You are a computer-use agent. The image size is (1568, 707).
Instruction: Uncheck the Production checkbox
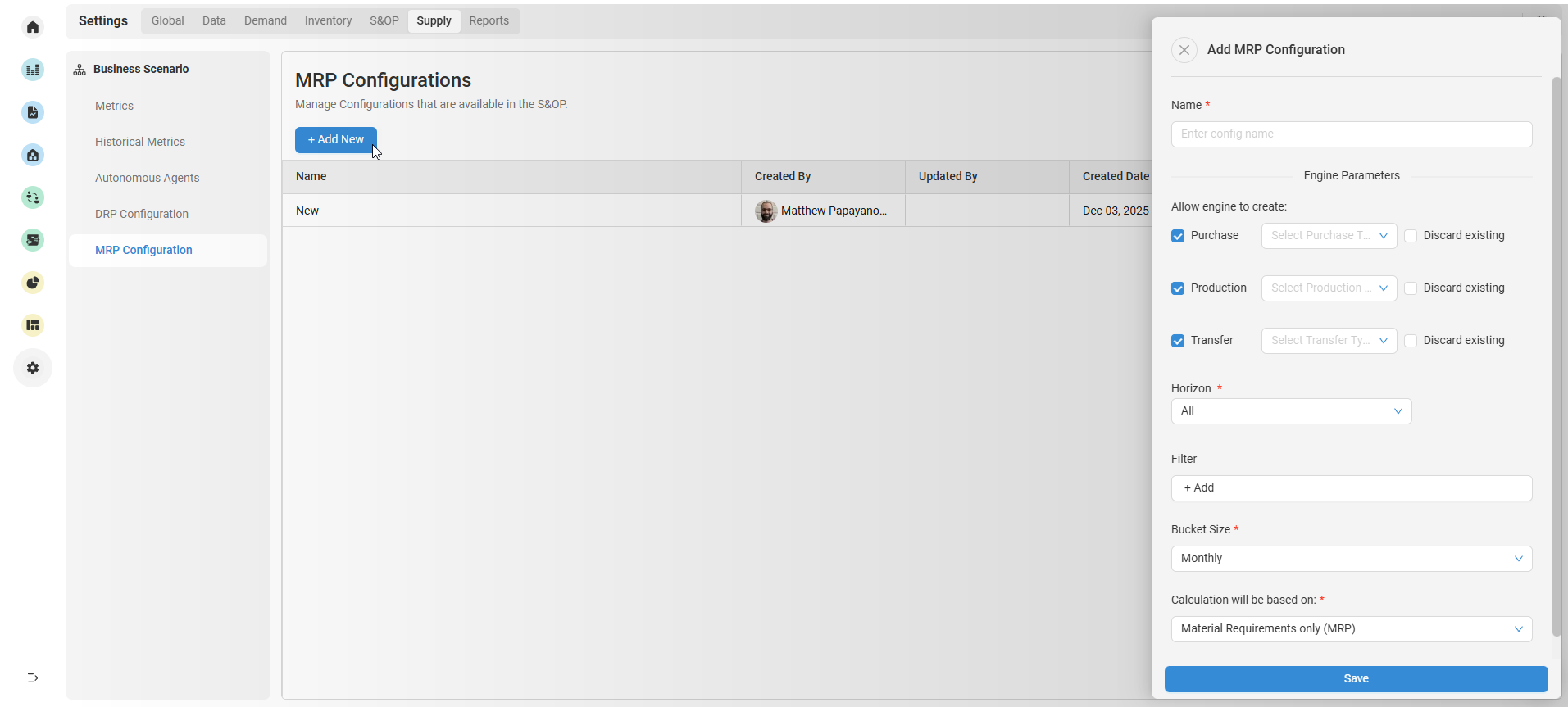coord(1178,288)
